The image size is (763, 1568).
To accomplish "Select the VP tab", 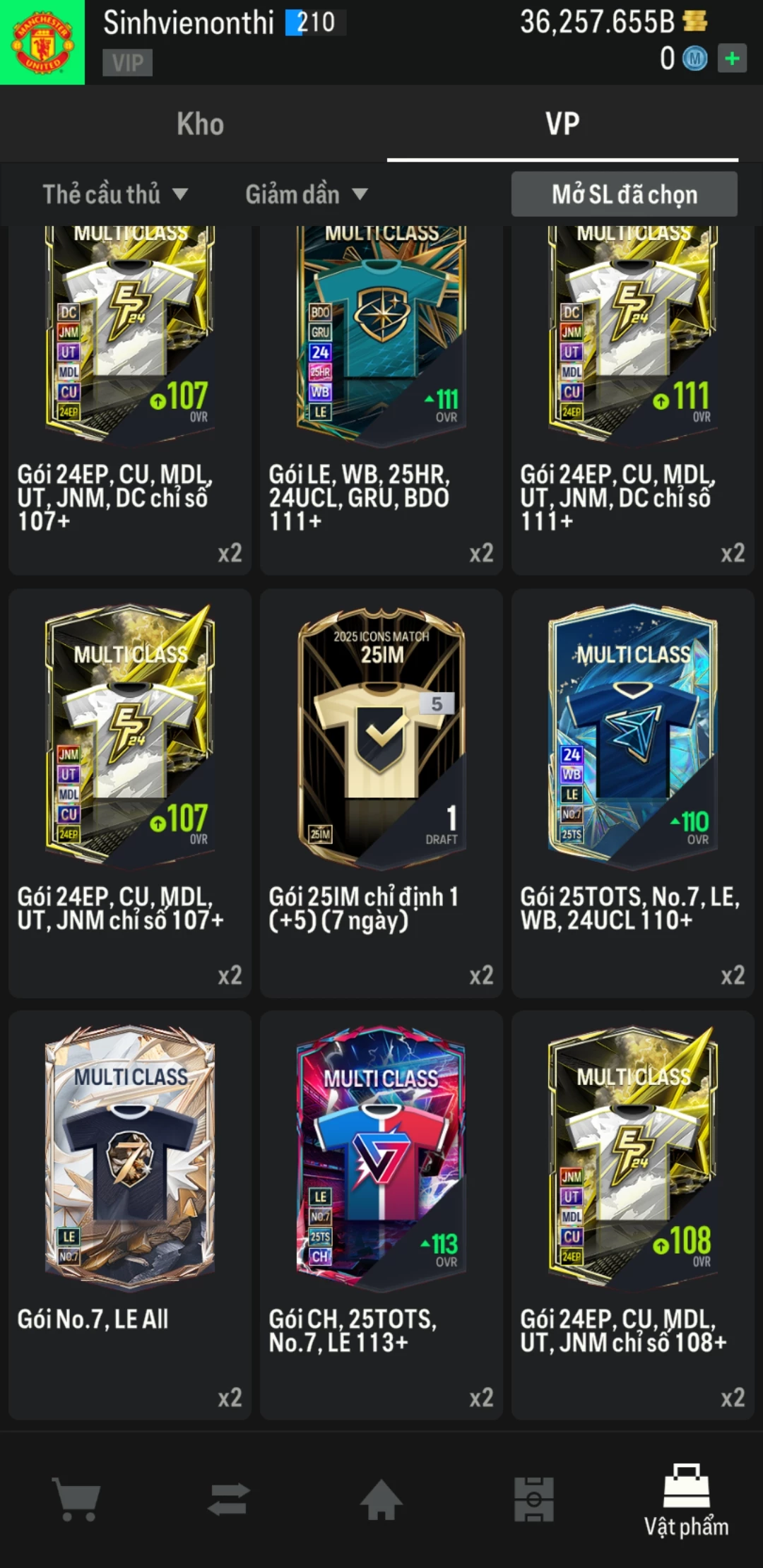I will pyautogui.click(x=562, y=124).
